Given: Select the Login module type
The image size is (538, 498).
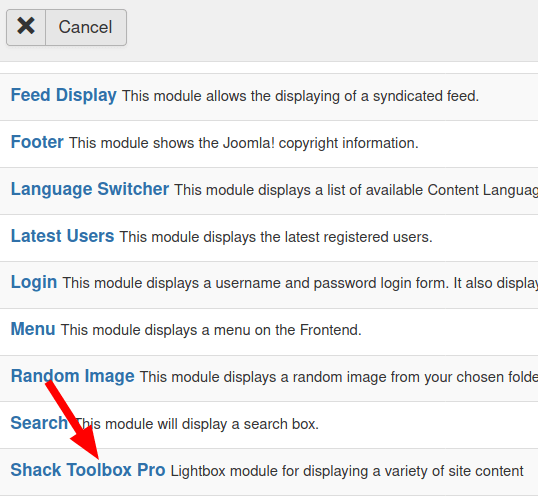Looking at the screenshot, I should [34, 282].
